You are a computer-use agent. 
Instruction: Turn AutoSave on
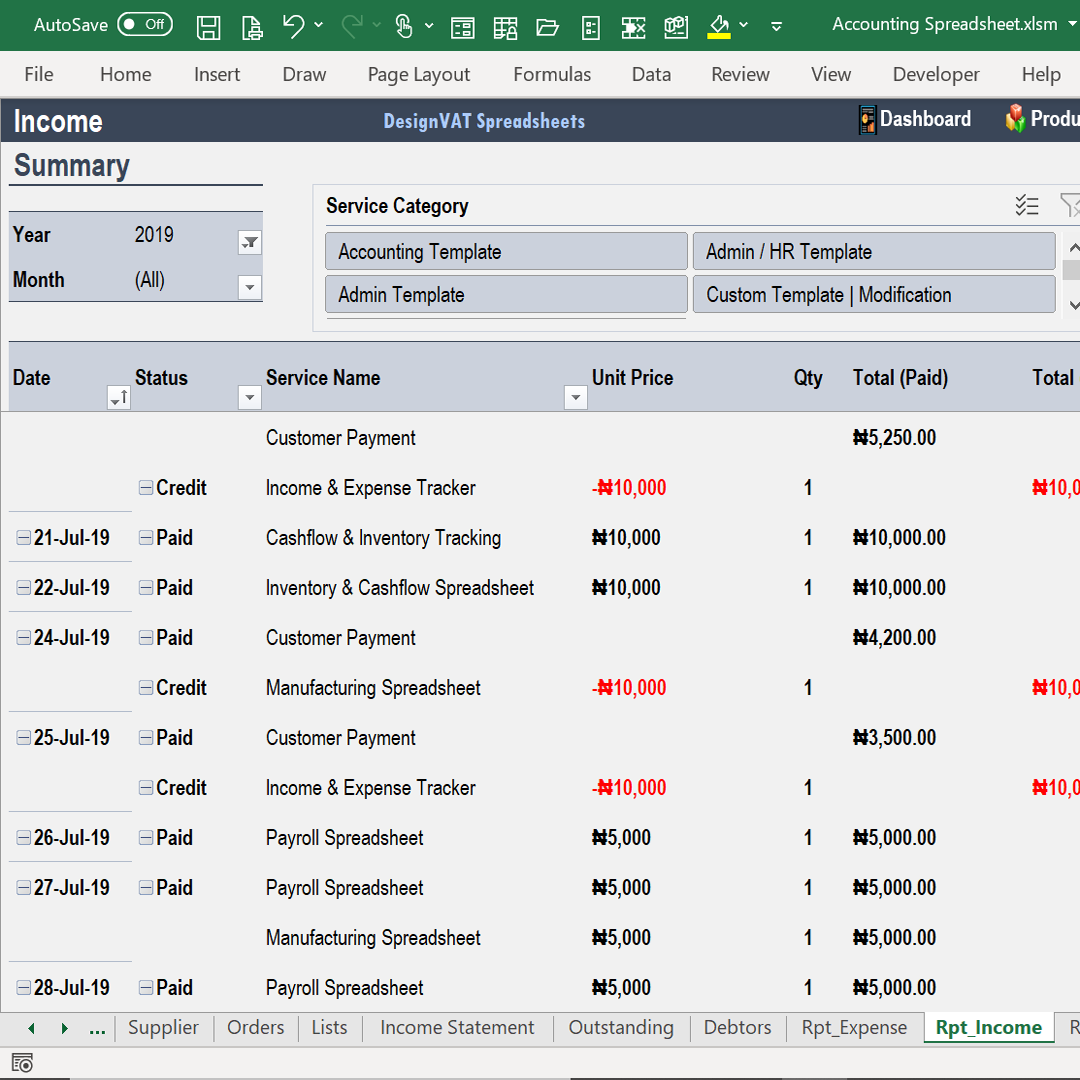click(144, 24)
